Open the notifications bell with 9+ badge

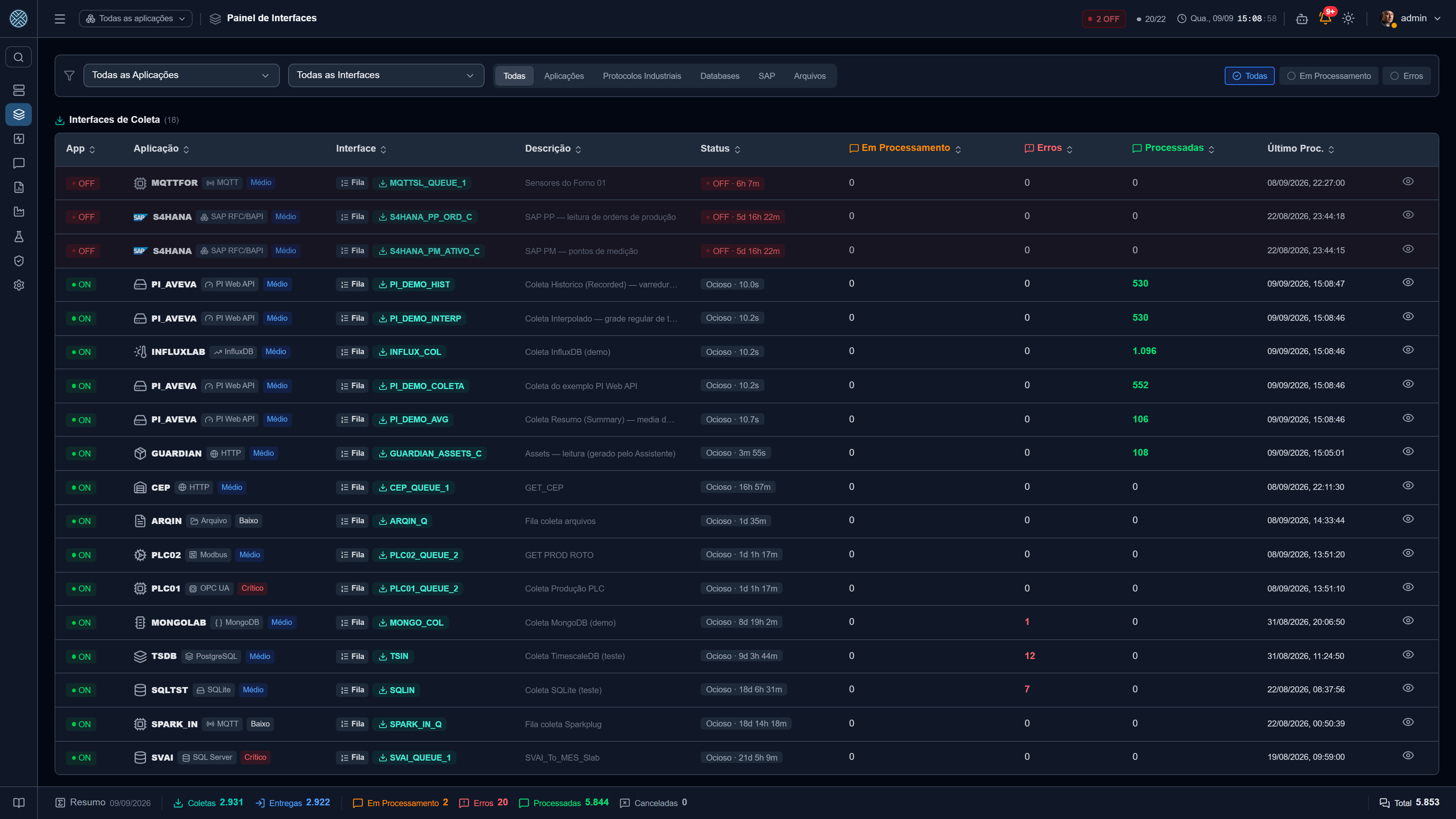1325,18
